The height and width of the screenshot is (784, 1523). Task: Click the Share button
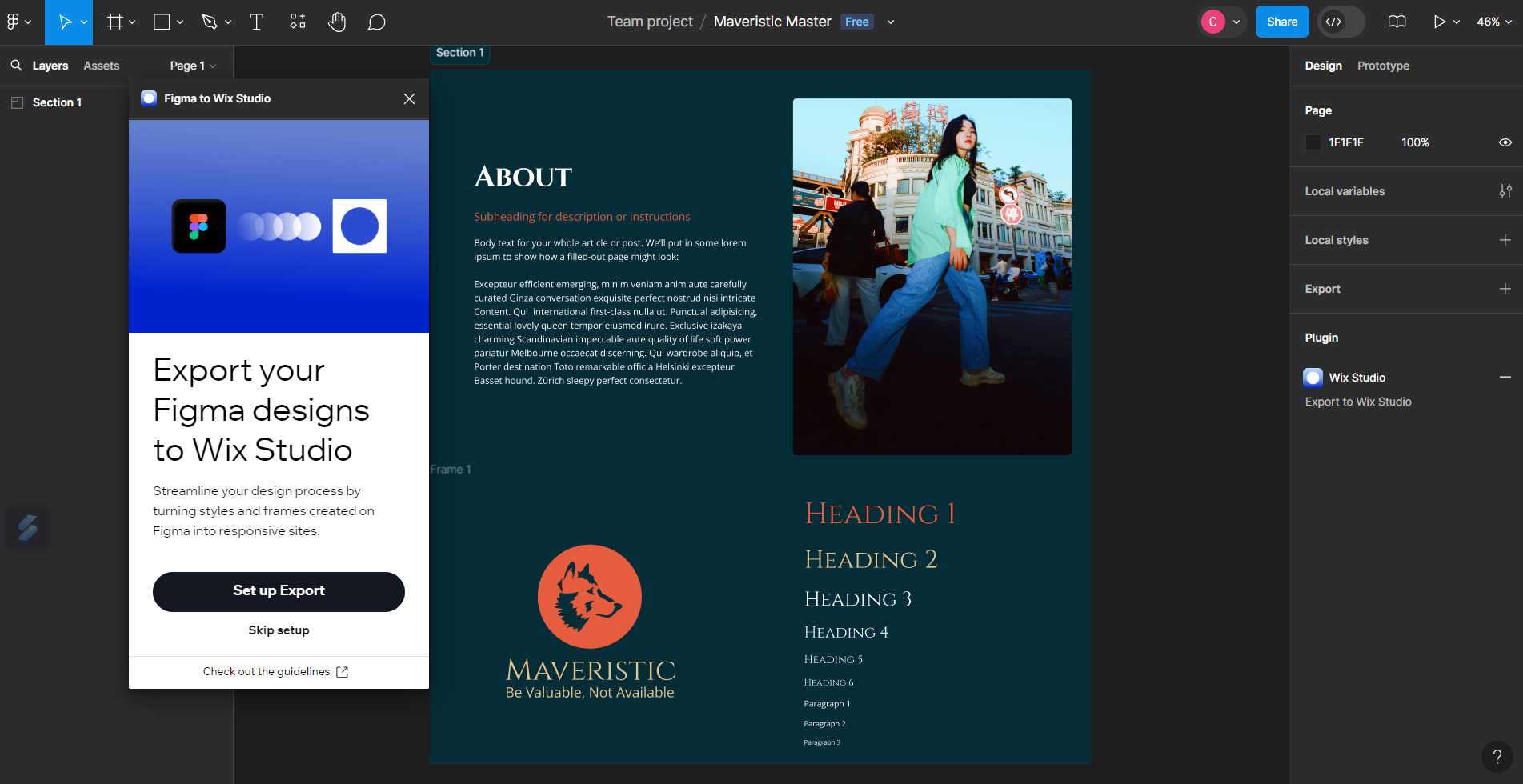click(x=1282, y=22)
